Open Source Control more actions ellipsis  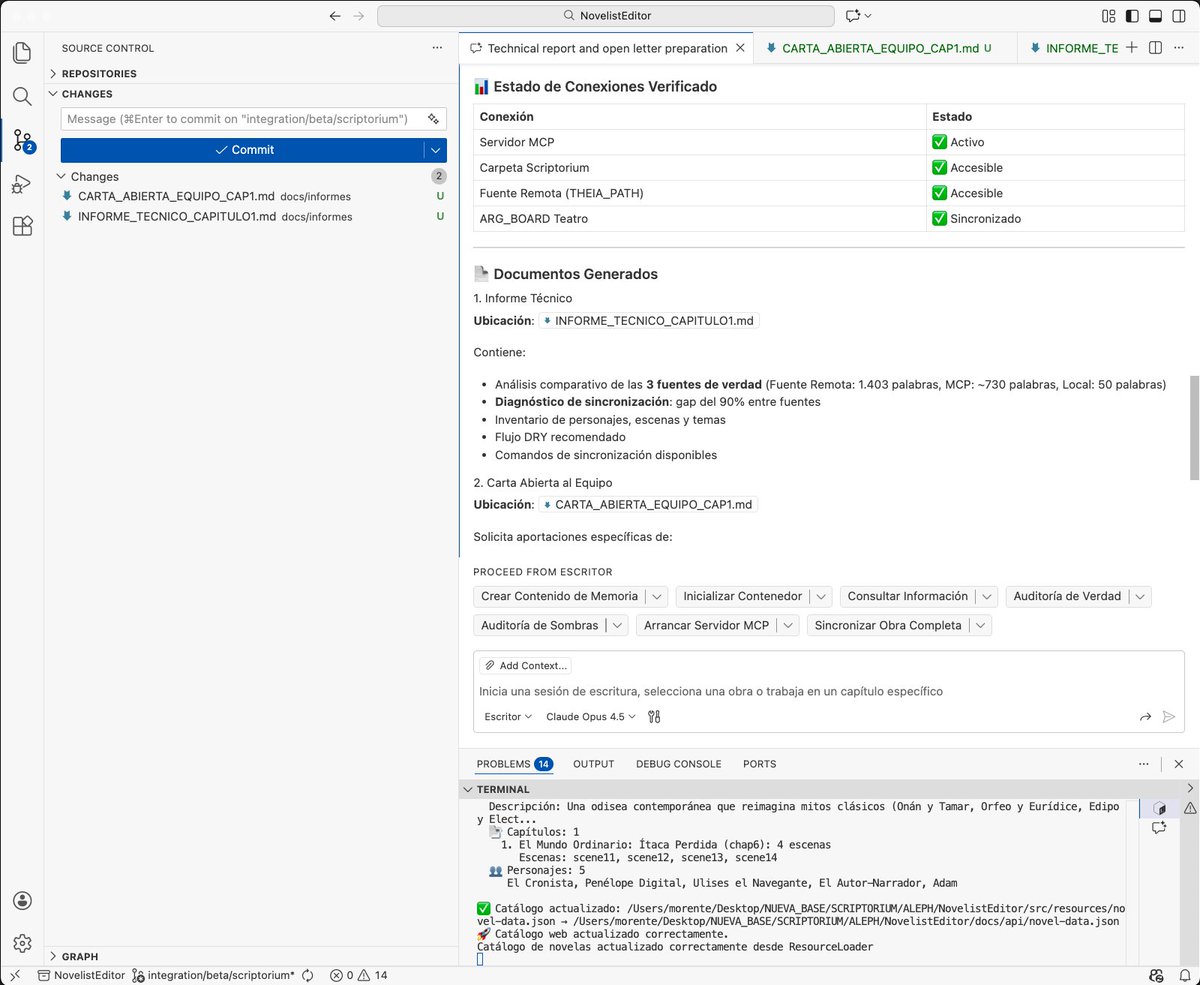pos(437,48)
